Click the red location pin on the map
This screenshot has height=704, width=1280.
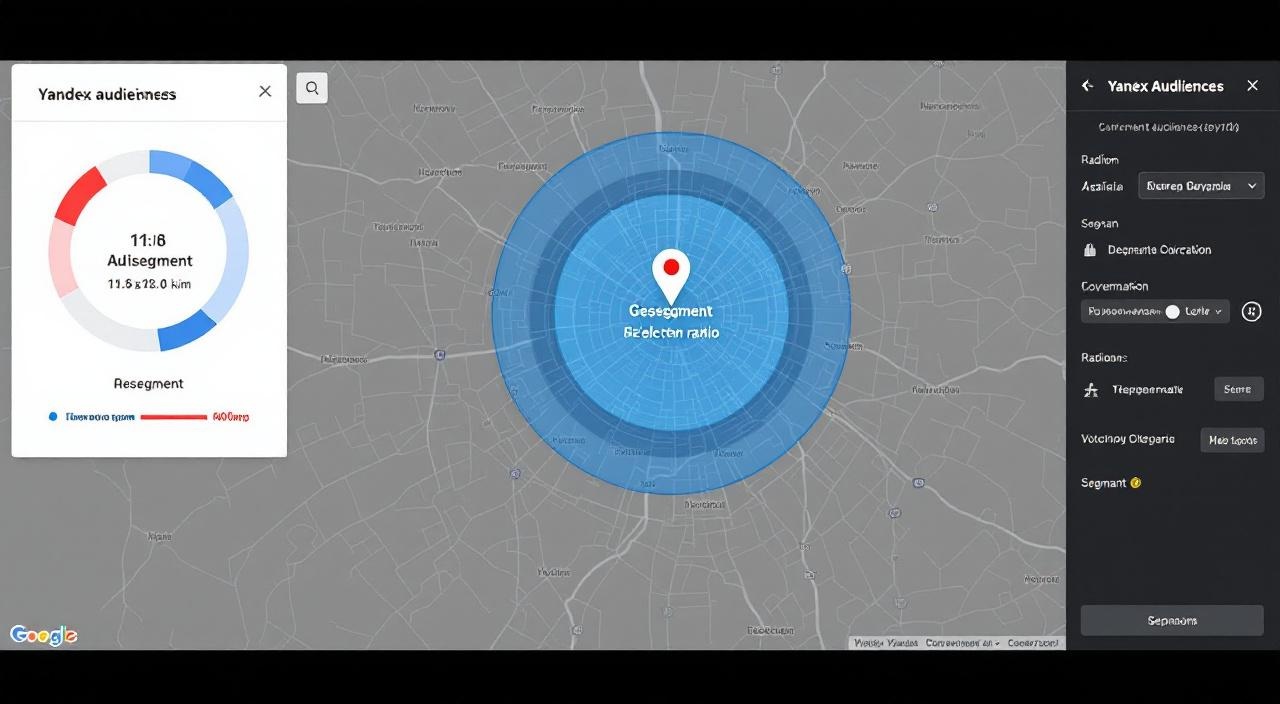[x=671, y=275]
